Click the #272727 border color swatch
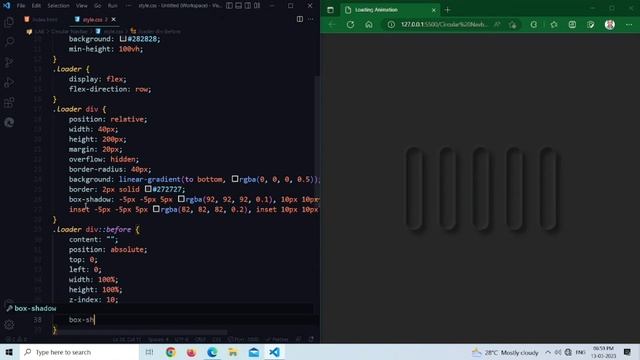This screenshot has height=360, width=640. tap(148, 189)
